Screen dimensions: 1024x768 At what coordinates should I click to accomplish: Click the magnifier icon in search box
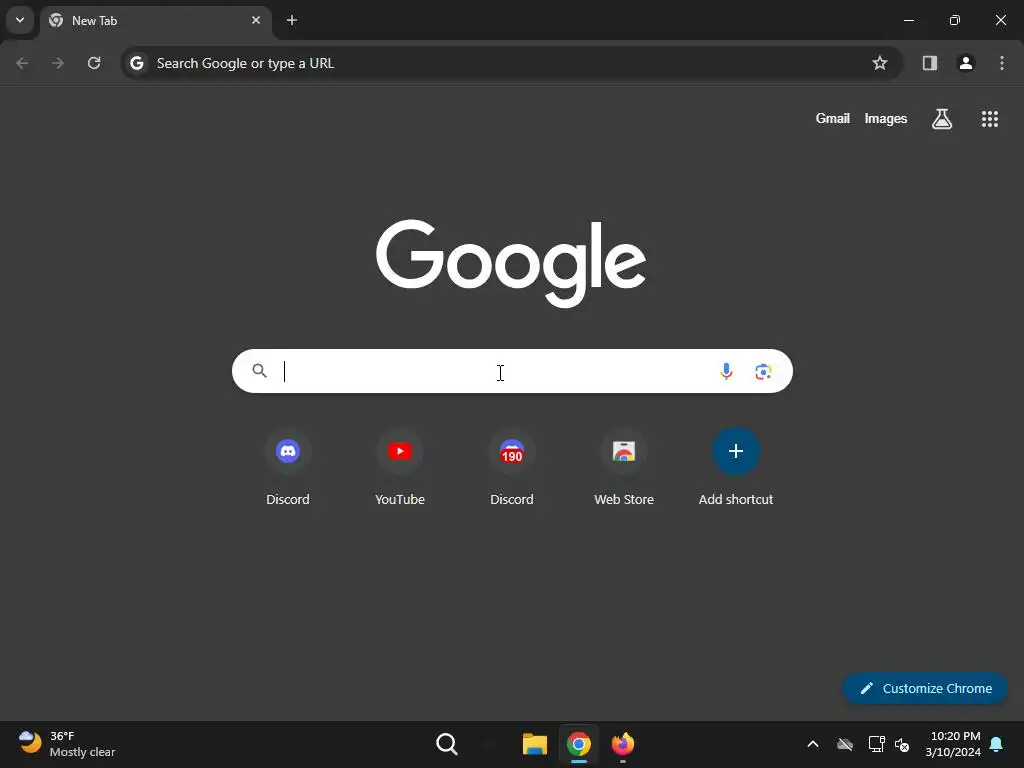click(259, 371)
